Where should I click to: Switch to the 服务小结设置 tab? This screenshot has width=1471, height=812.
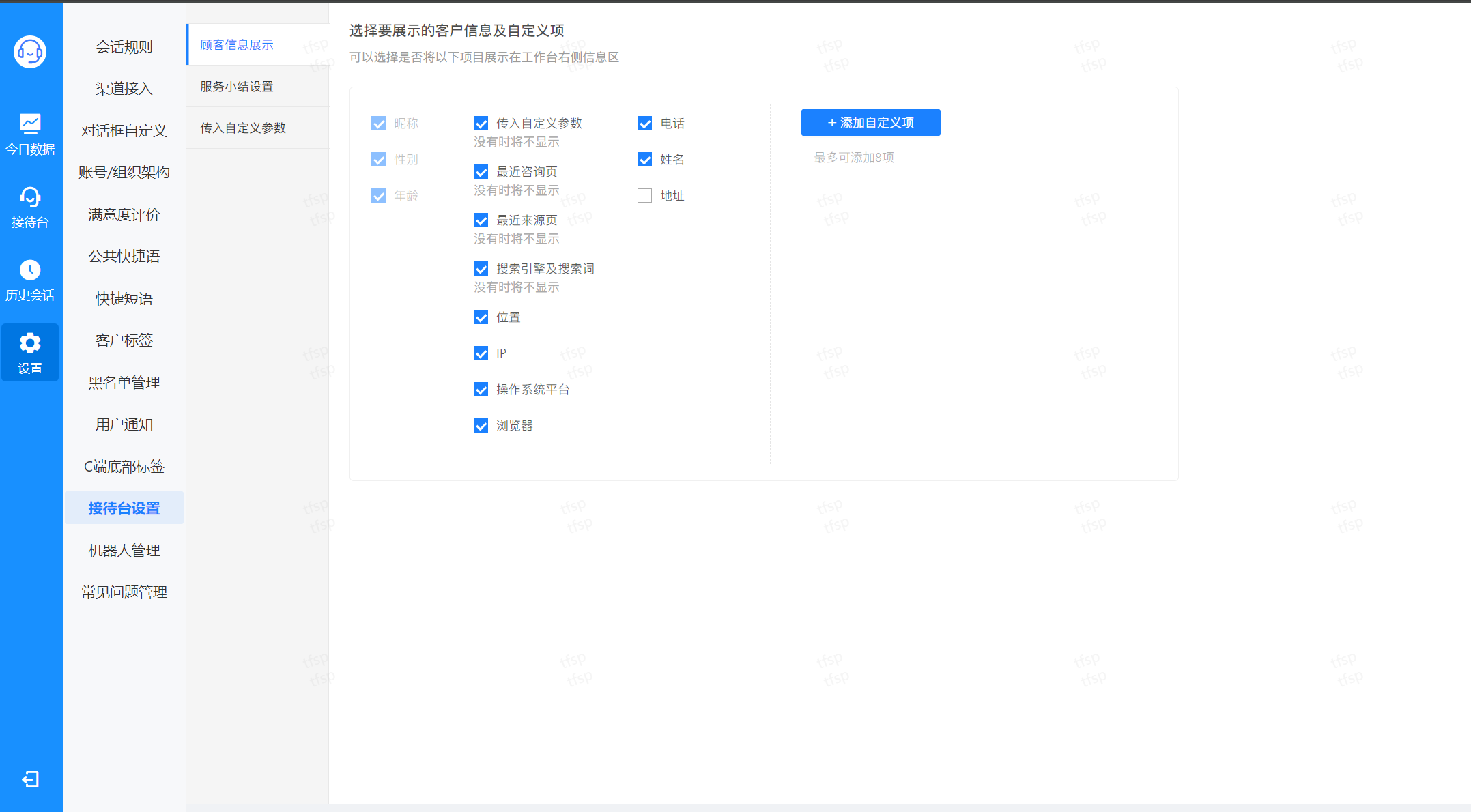point(257,87)
